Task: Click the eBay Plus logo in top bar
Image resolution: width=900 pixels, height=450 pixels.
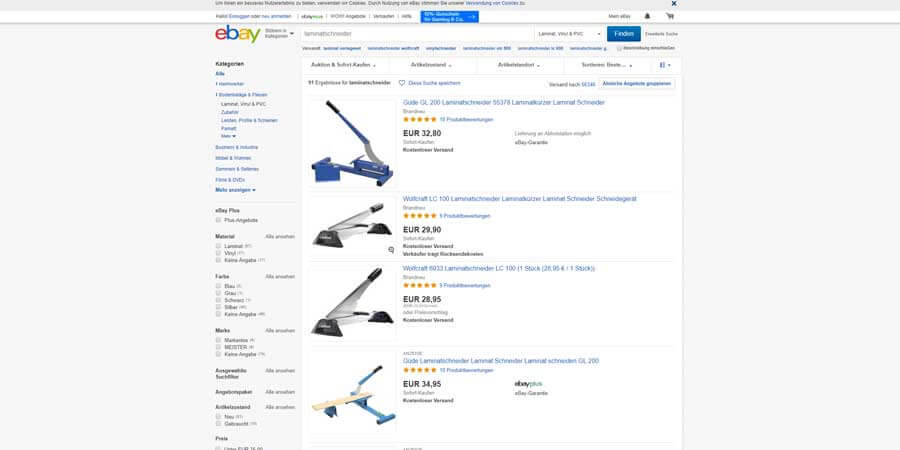Action: pos(312,17)
